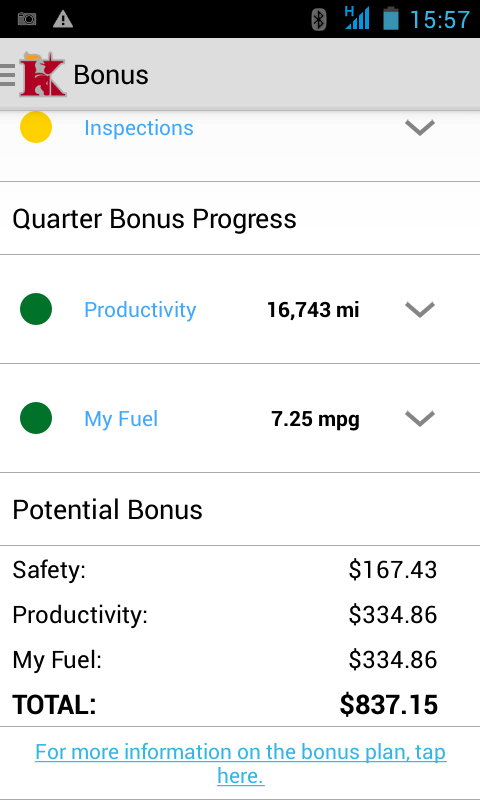The width and height of the screenshot is (480, 800).
Task: Open the Inspections link
Action: tap(139, 128)
